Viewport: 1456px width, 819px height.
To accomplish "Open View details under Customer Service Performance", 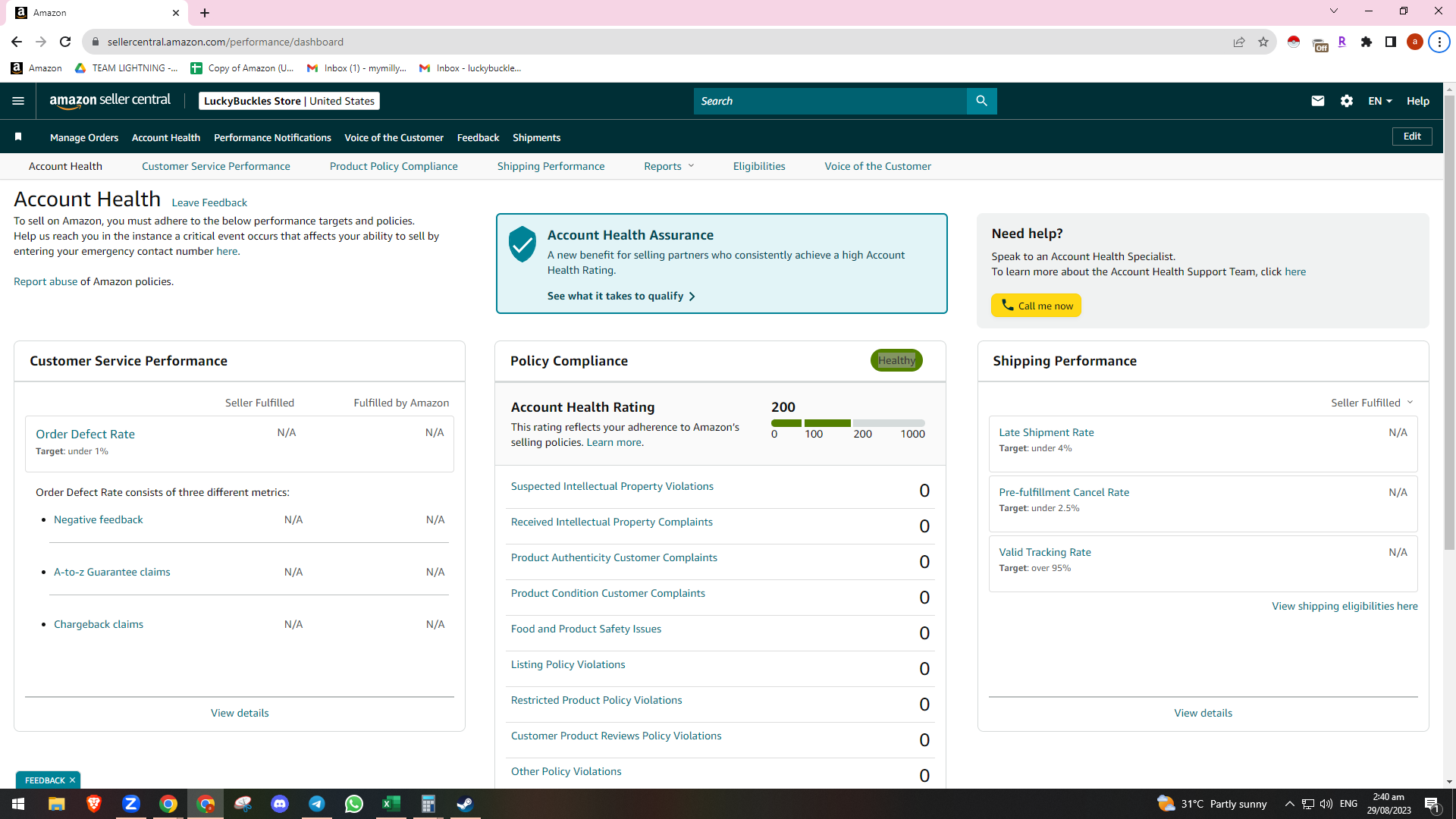I will point(240,713).
